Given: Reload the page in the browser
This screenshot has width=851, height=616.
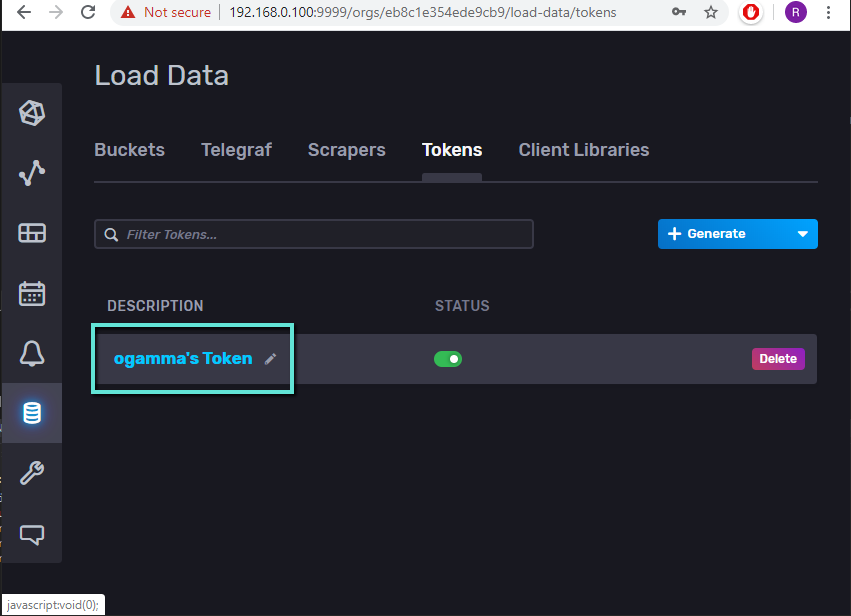Looking at the screenshot, I should (88, 12).
